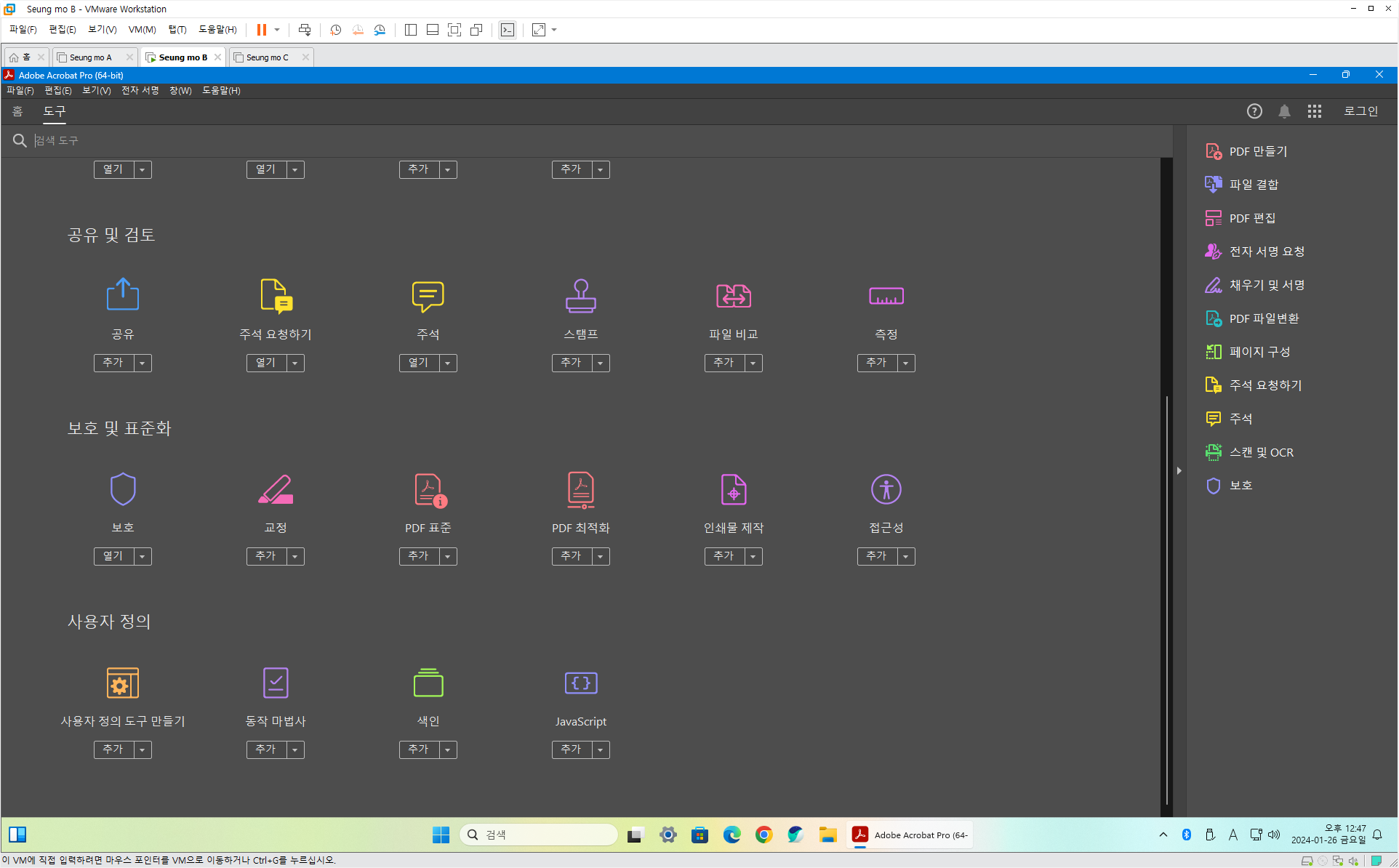Click 스캔 및 OCR in right sidebar
Viewport: 1399px width, 868px height.
coord(1261,452)
